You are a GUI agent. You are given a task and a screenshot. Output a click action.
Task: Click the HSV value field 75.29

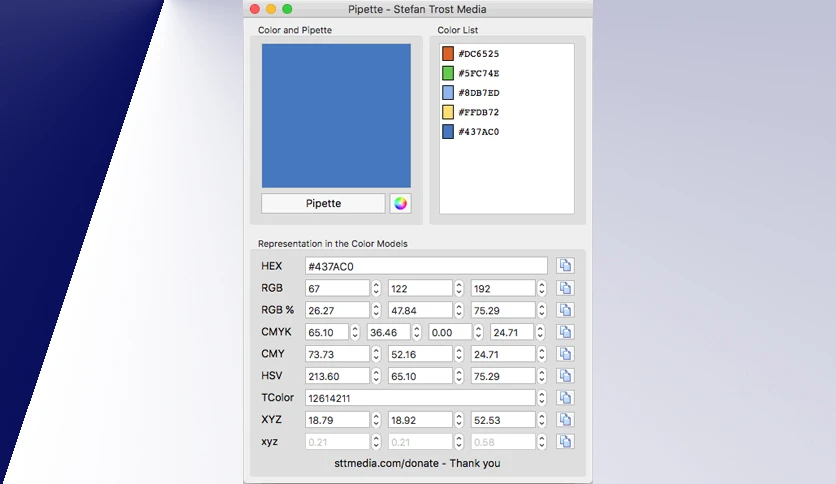(x=503, y=376)
